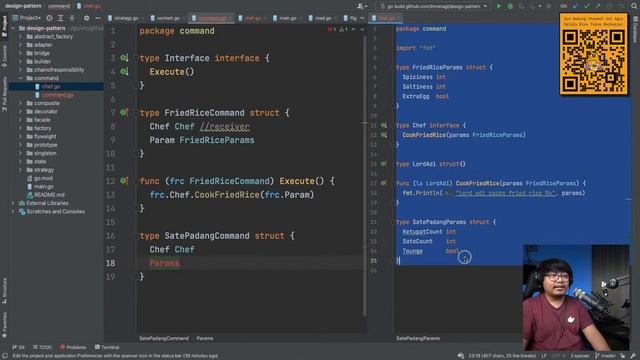Viewport: 640px width, 360px height.
Task: Click the Expand All icon in Project panel
Action: [x=60, y=18]
